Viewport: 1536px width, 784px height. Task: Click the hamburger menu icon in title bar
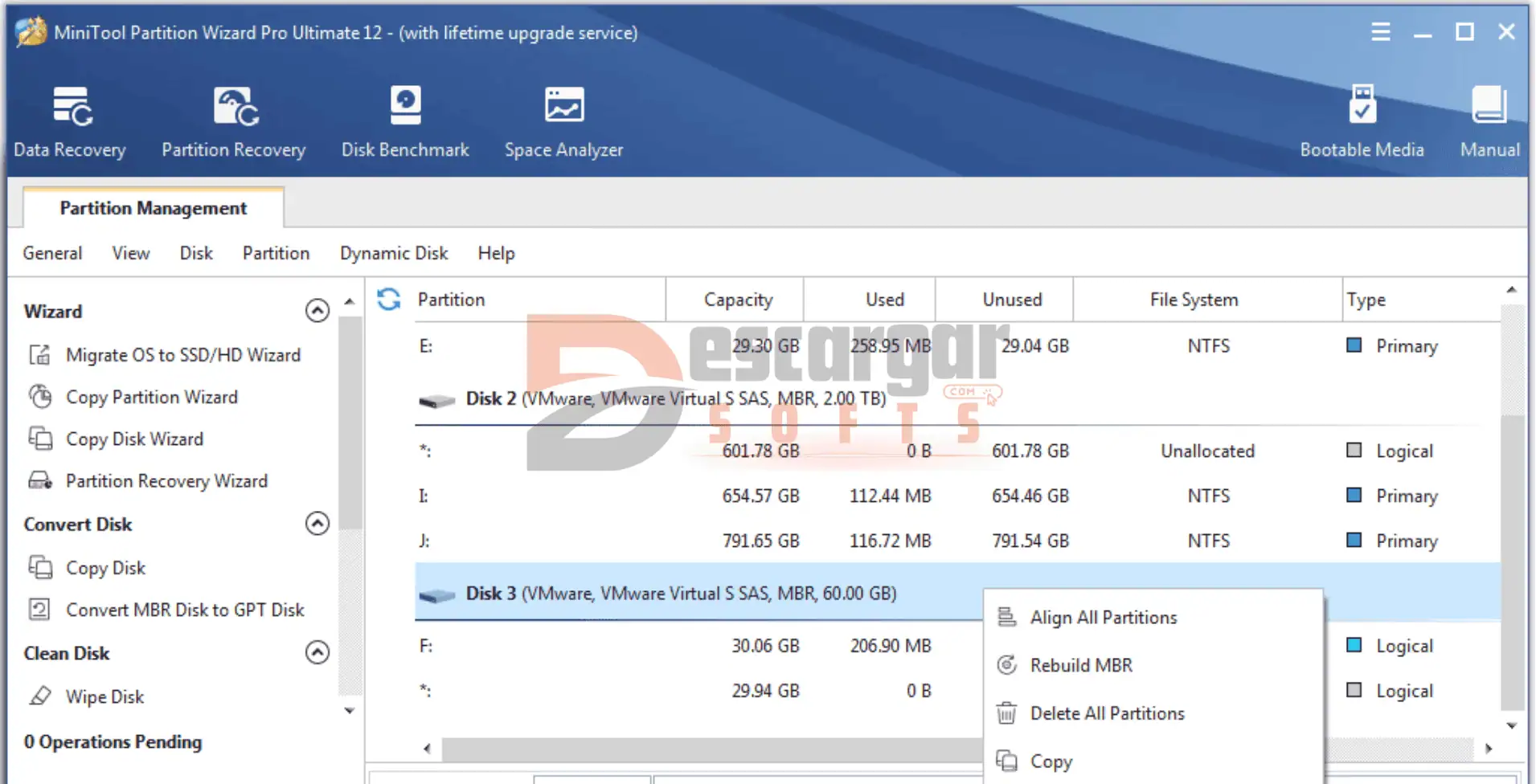pos(1380,32)
